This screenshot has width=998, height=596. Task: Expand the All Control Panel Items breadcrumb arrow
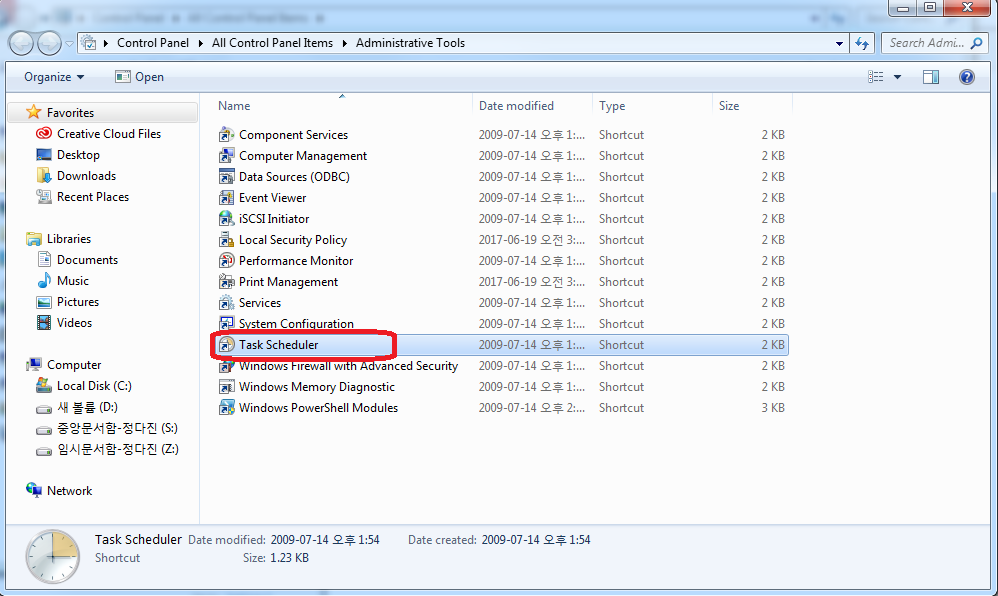point(344,43)
